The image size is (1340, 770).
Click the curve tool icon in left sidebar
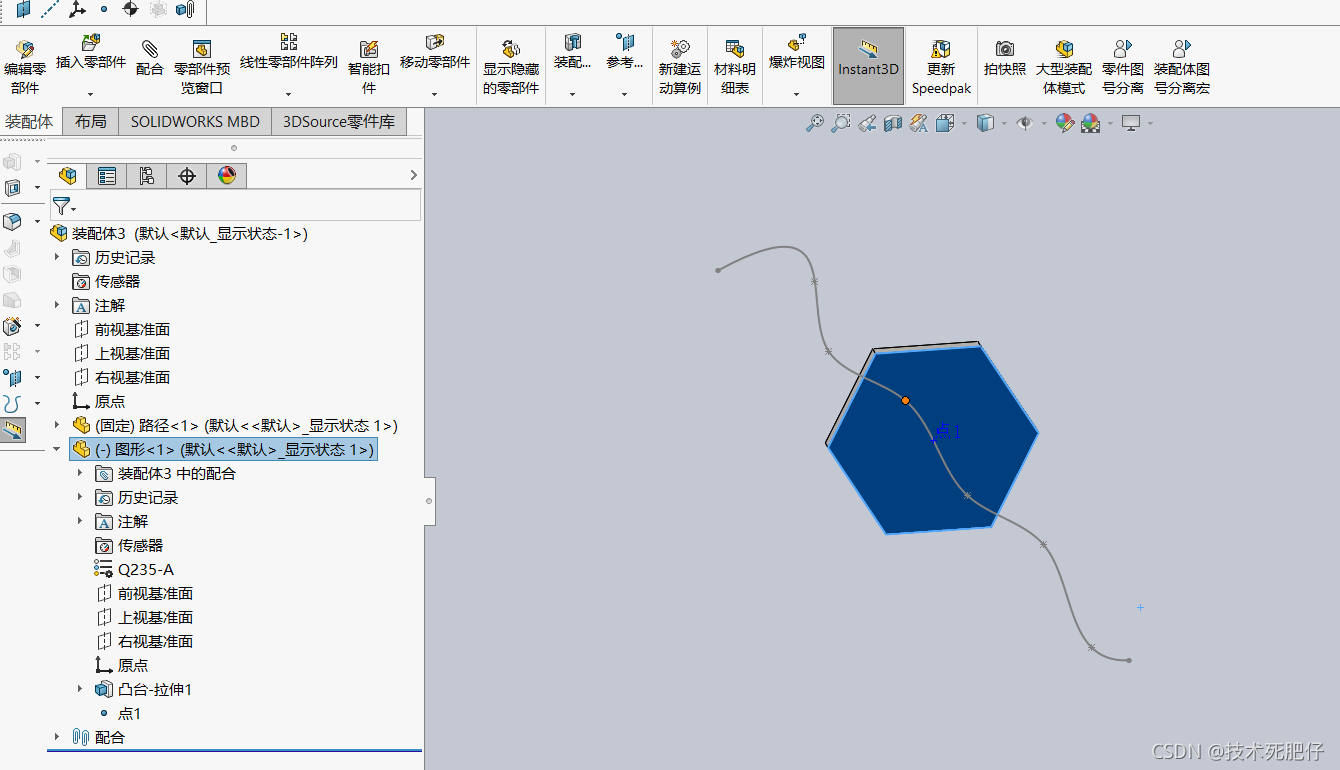pyautogui.click(x=12, y=404)
